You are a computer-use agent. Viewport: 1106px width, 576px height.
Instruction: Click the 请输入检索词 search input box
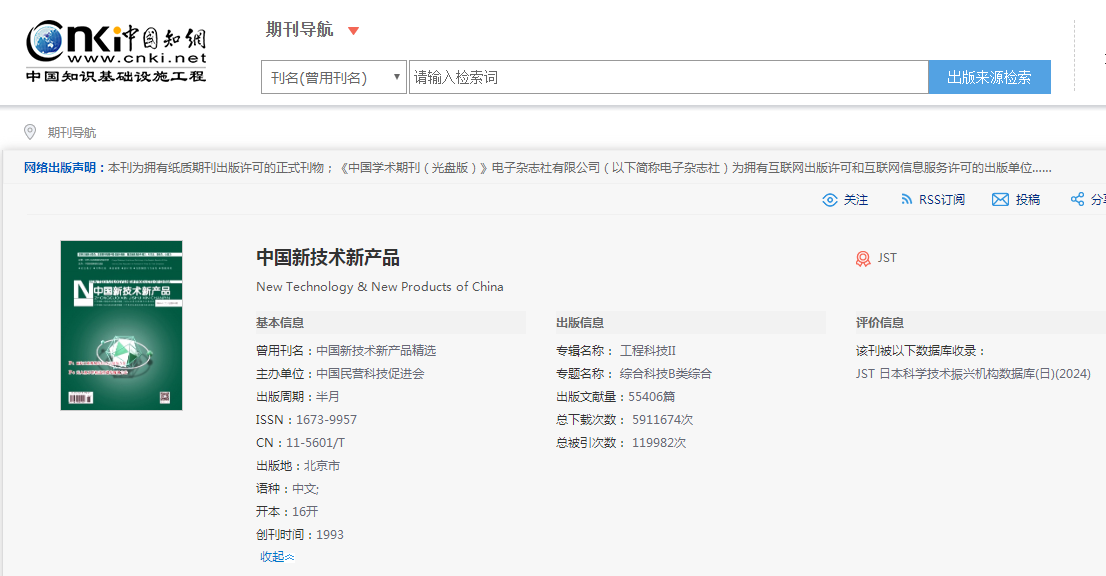668,77
